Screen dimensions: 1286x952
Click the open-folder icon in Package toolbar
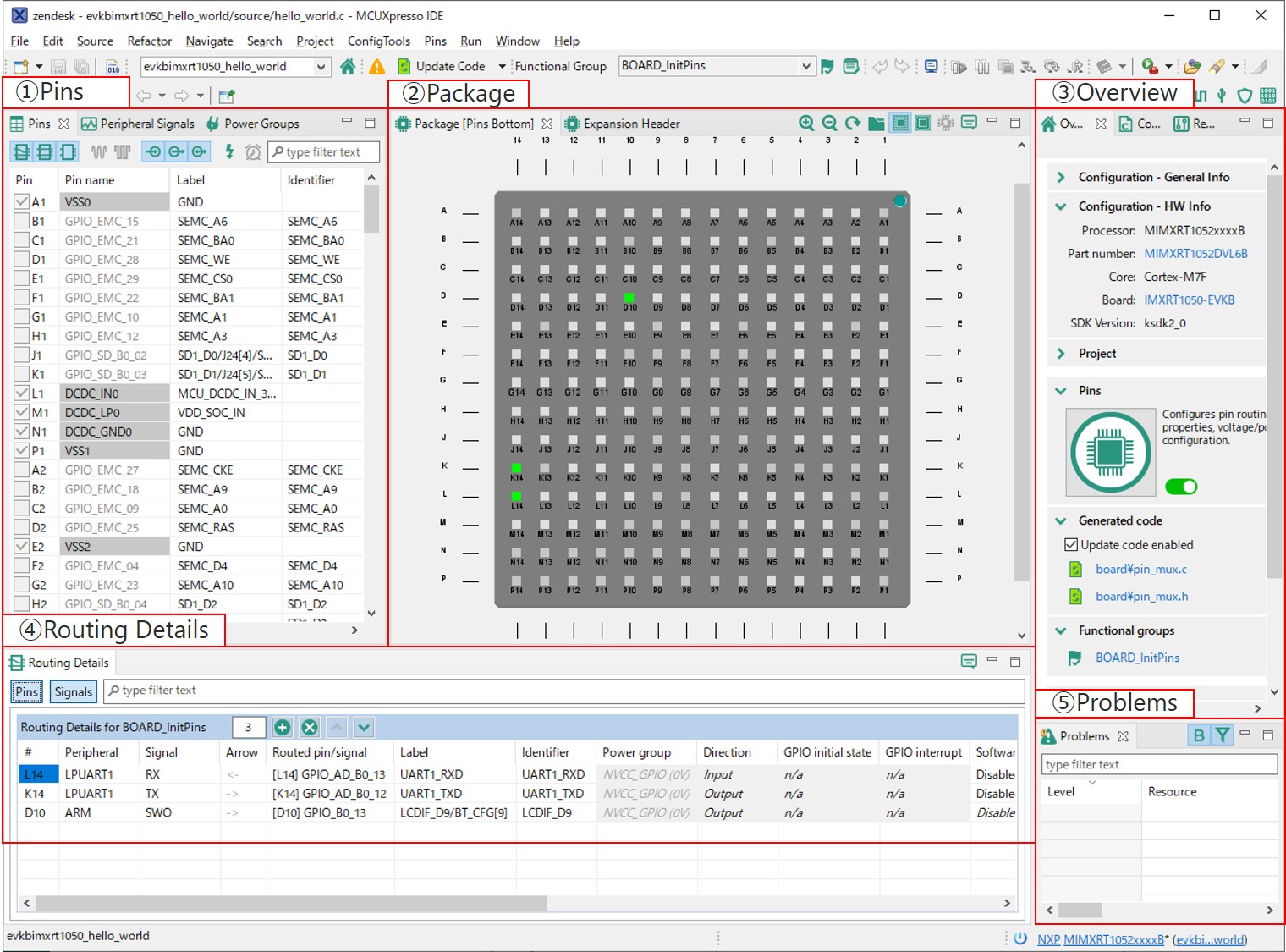(x=876, y=124)
